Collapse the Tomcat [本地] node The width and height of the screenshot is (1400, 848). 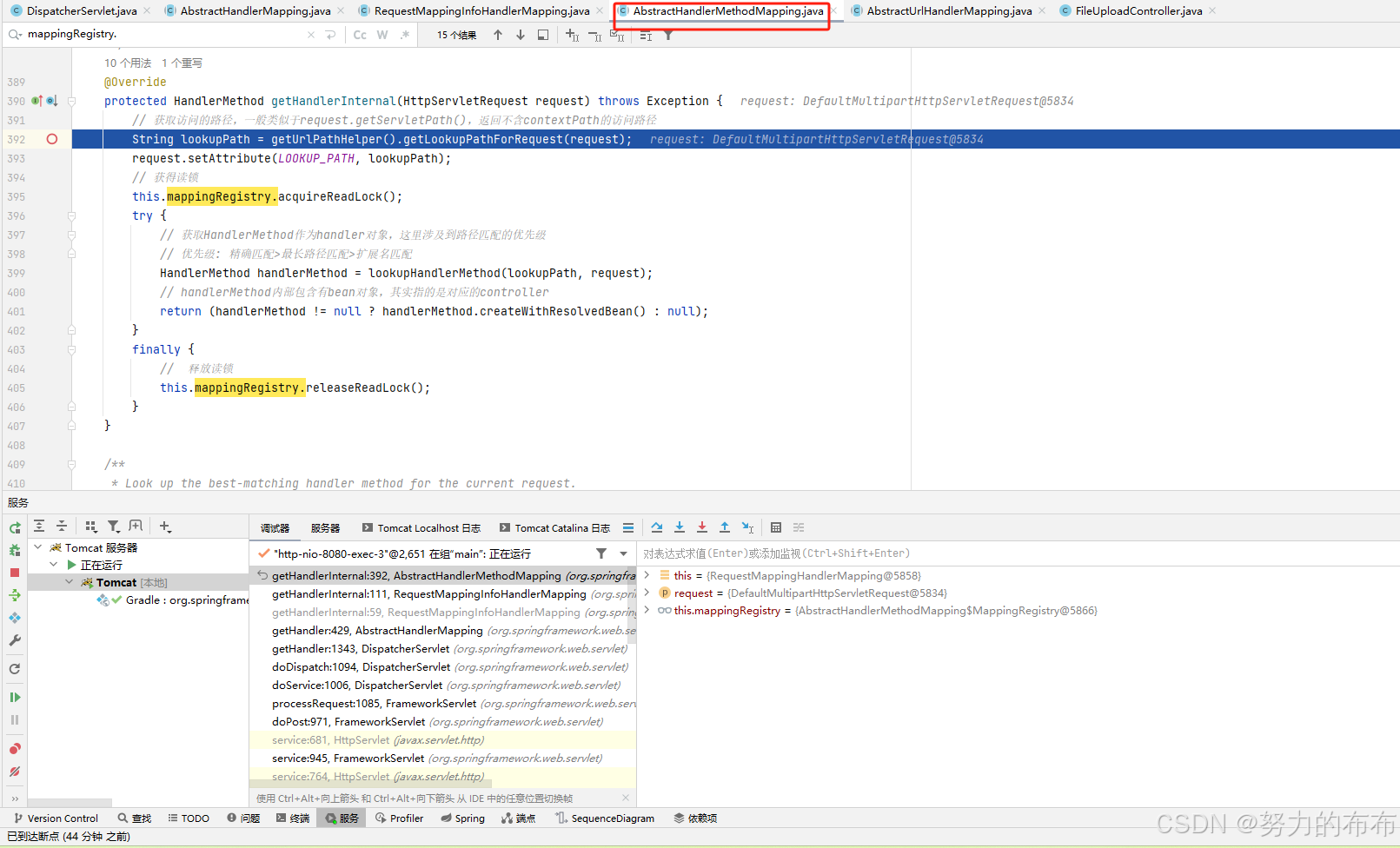coord(70,582)
